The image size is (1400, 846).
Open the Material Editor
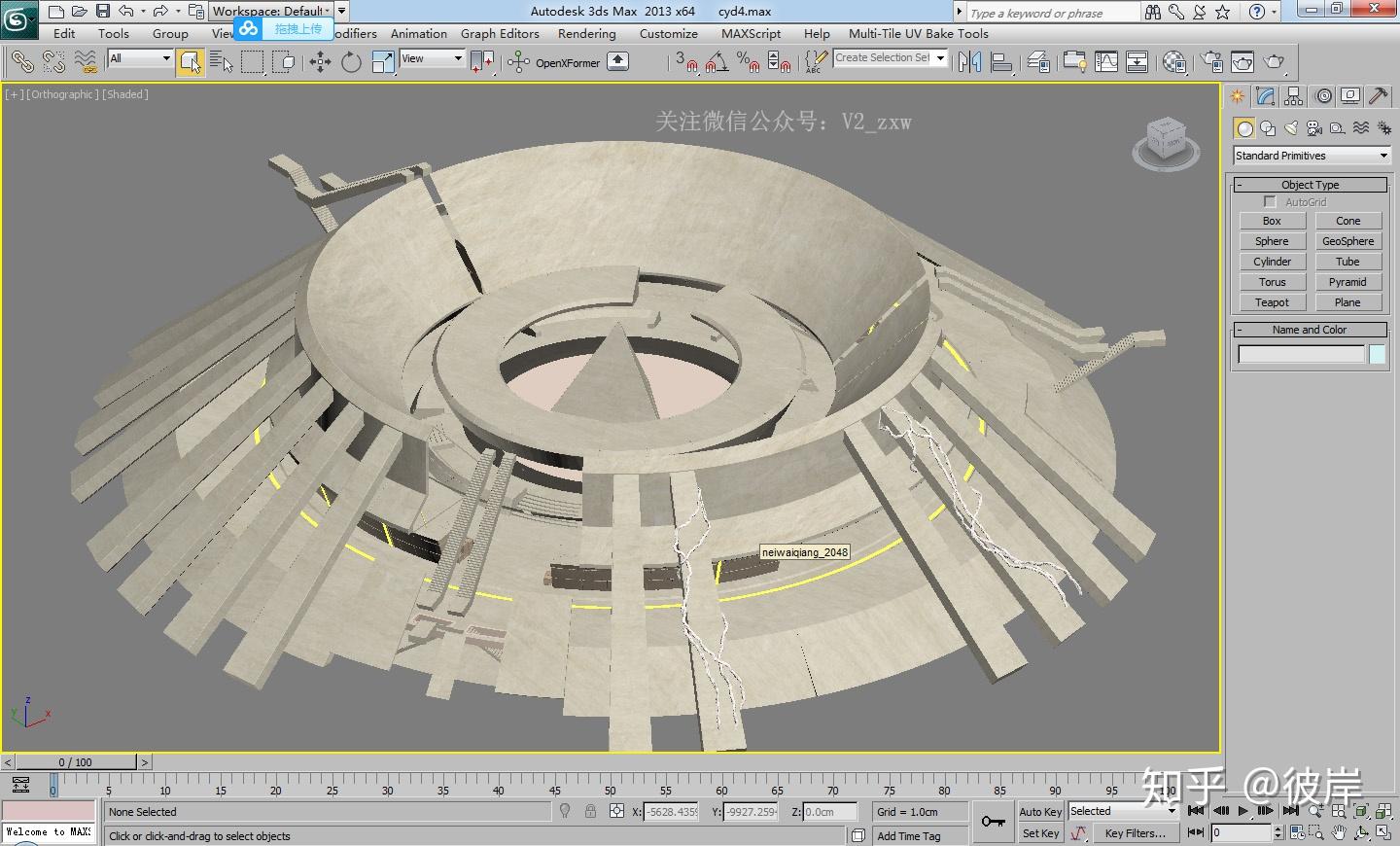click(x=1174, y=62)
